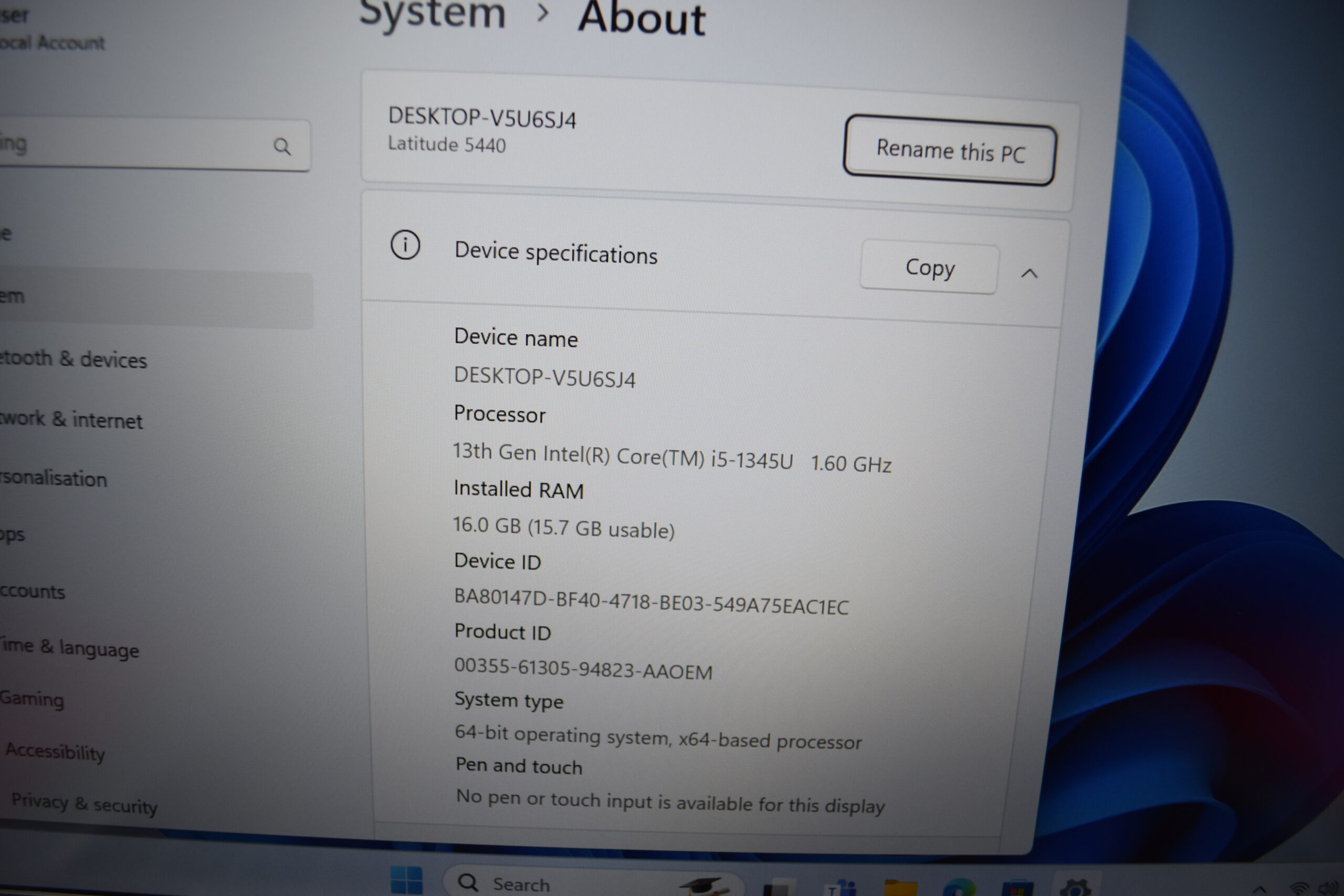Image resolution: width=1344 pixels, height=896 pixels.
Task: Open File Explorer from the taskbar
Action: click(900, 887)
